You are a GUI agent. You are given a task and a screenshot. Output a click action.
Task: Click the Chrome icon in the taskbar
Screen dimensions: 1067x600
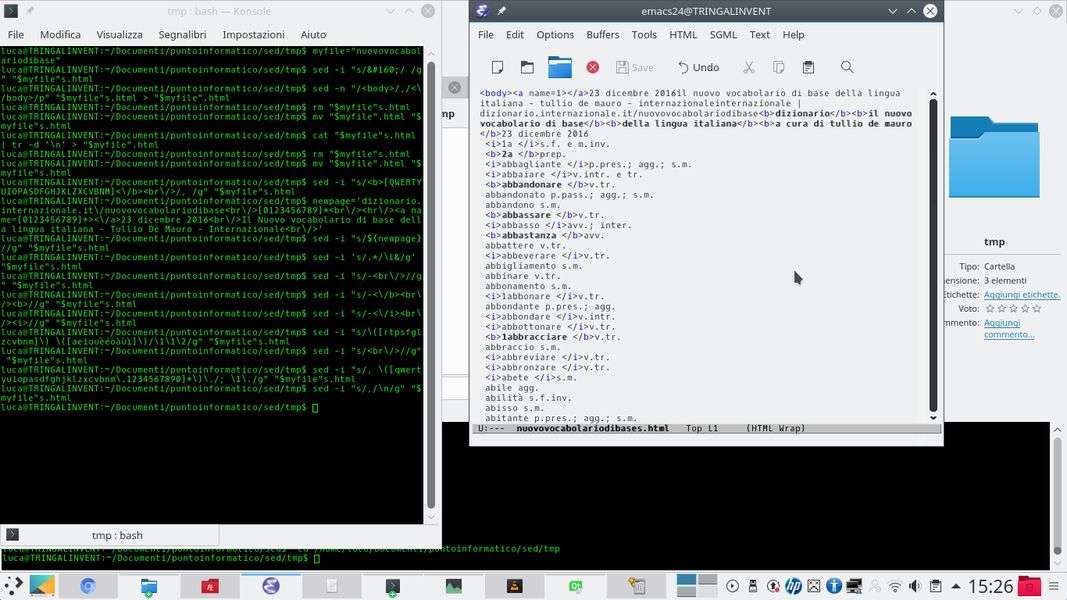point(87,586)
